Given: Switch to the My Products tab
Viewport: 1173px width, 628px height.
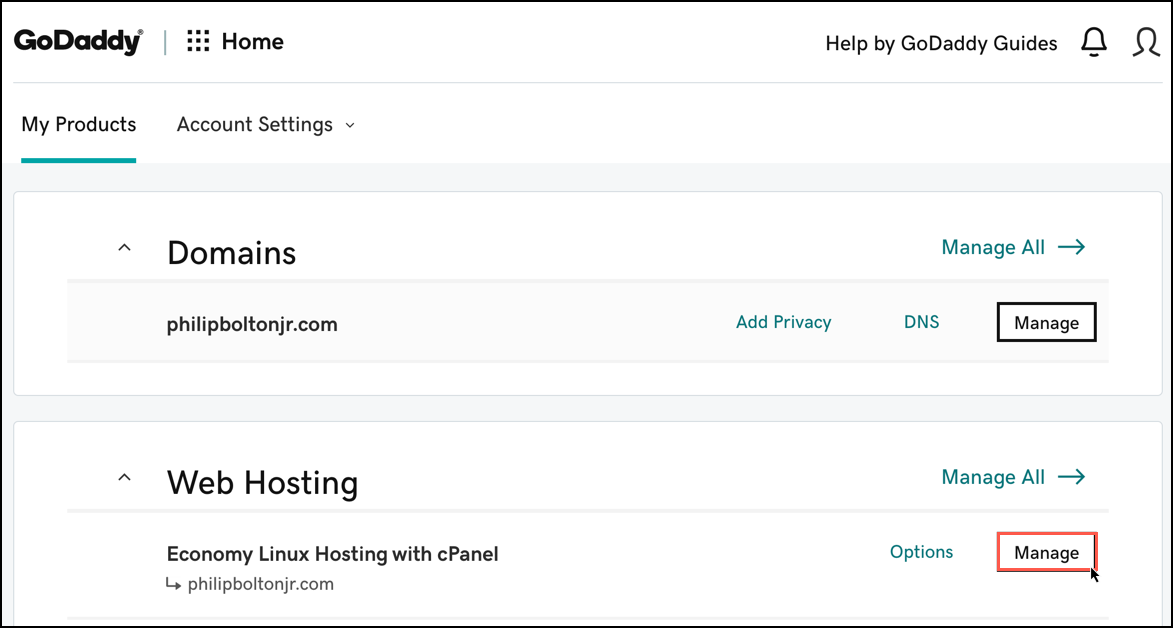Looking at the screenshot, I should coord(78,125).
